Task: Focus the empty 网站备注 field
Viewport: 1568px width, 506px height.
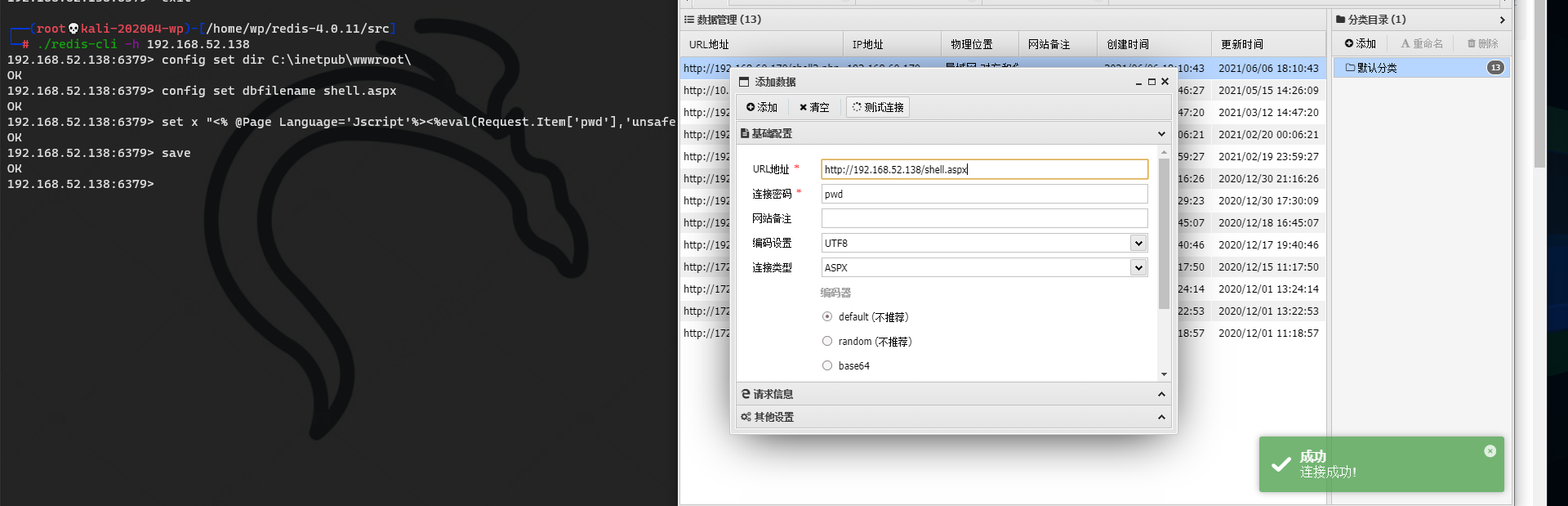Action: pos(984,218)
